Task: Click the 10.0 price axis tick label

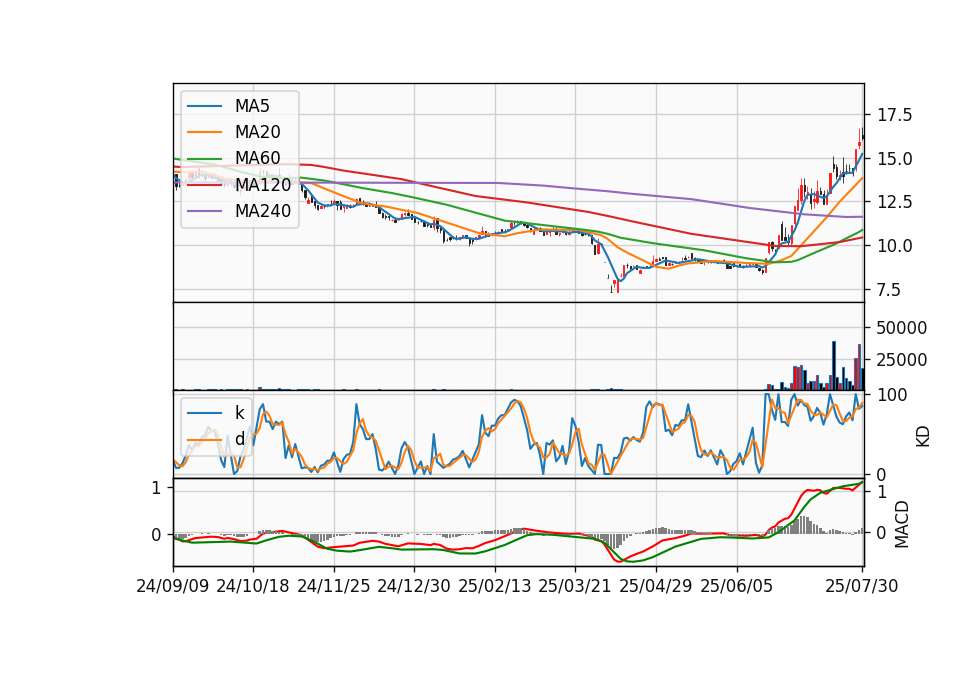Action: 894,246
